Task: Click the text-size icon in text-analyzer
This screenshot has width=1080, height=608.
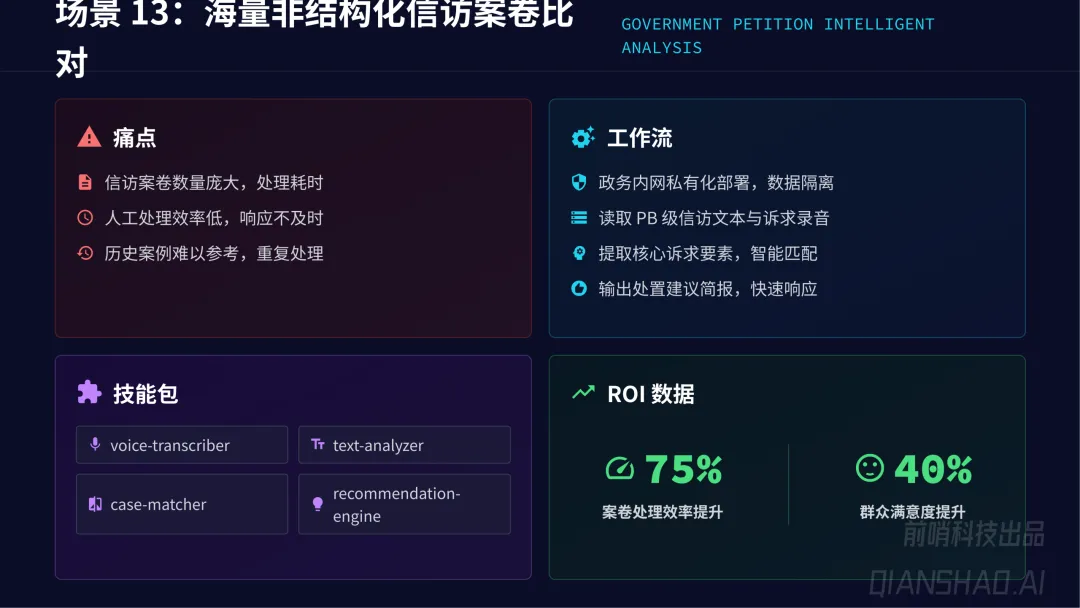Action: pyautogui.click(x=318, y=445)
